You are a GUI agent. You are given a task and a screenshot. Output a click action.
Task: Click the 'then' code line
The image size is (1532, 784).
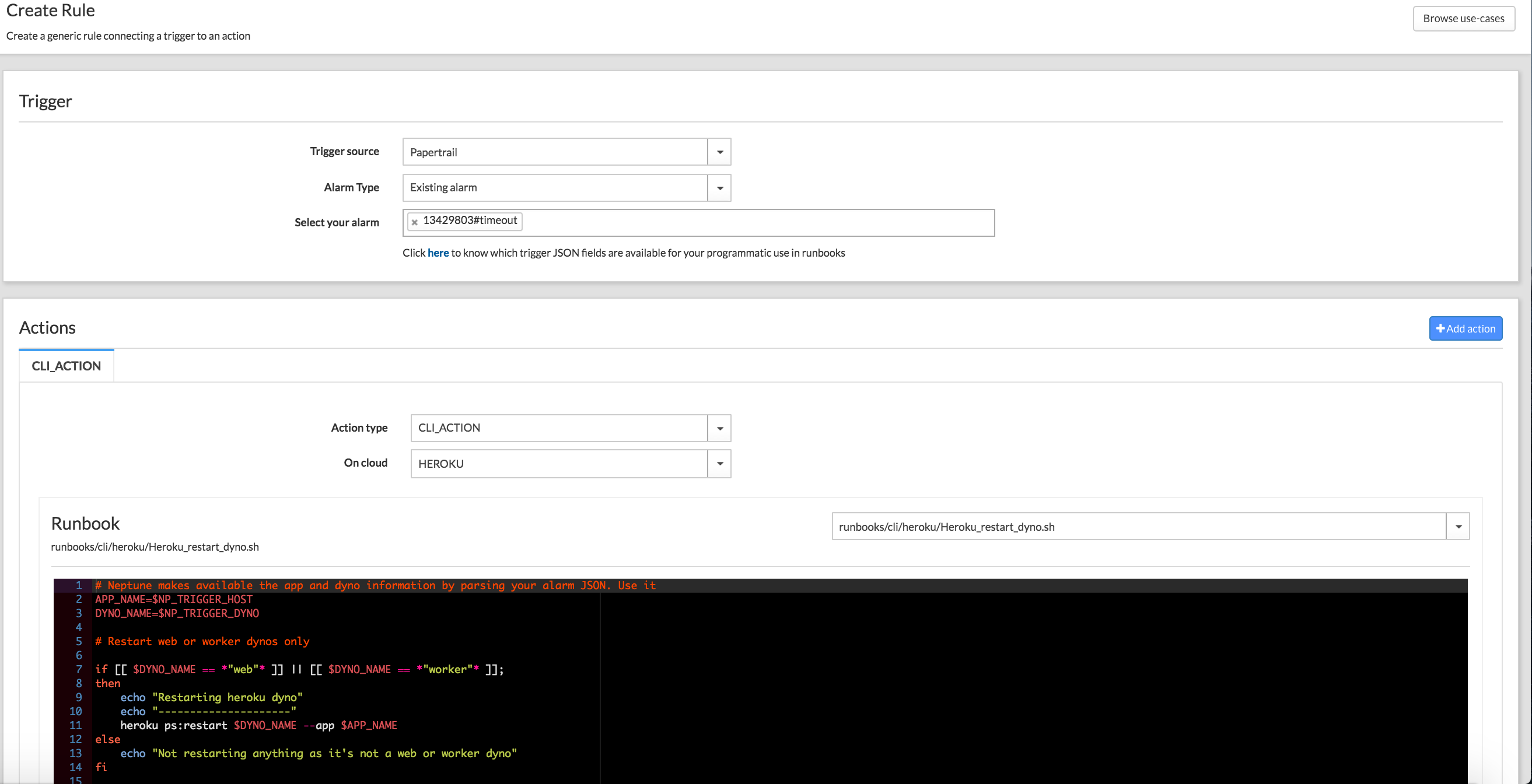108,684
